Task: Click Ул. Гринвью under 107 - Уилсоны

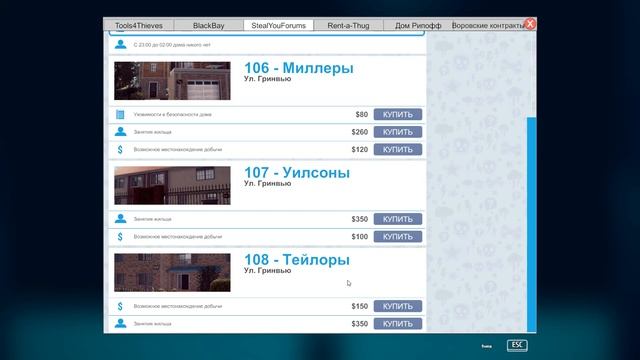Action: click(267, 183)
